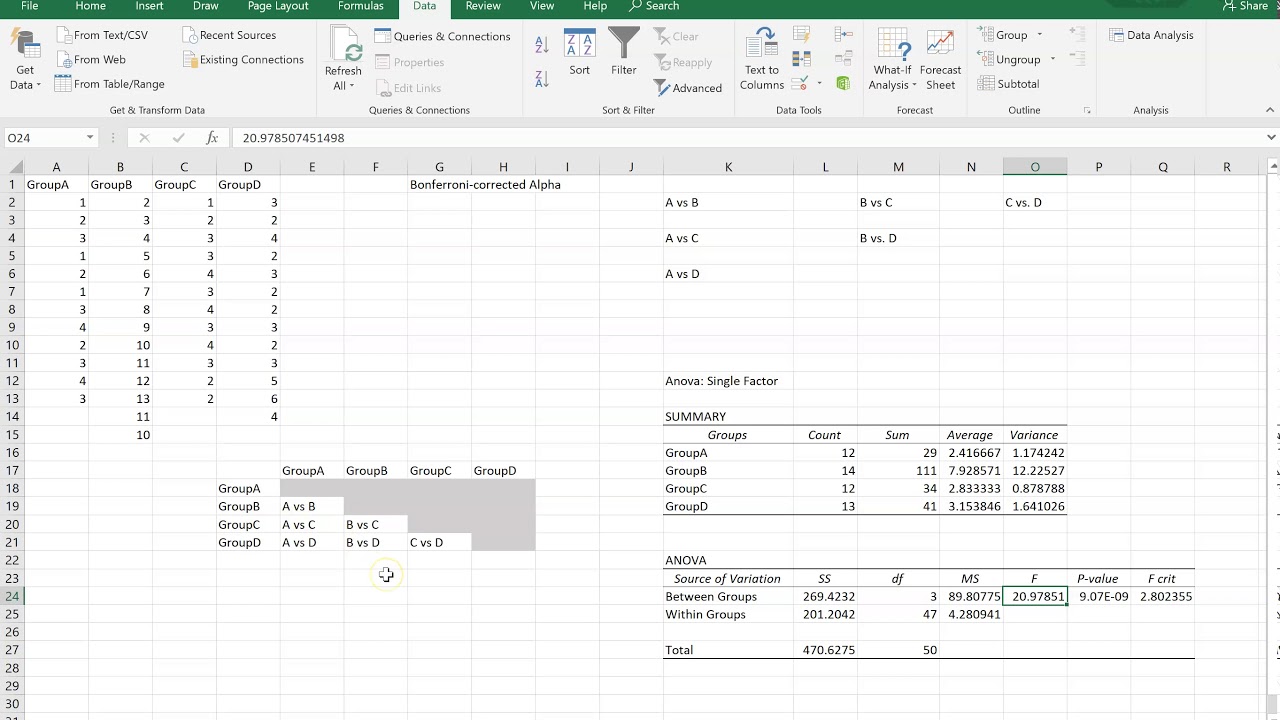Click Data Analysis in Analysis group
Image resolution: width=1280 pixels, height=720 pixels.
1151,35
